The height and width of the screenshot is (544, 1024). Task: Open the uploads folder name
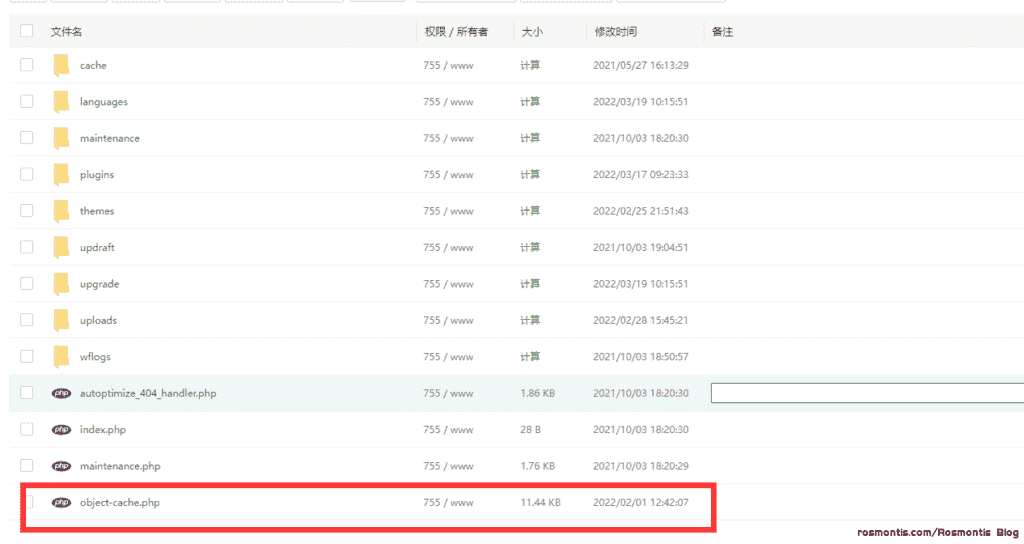click(x=99, y=321)
